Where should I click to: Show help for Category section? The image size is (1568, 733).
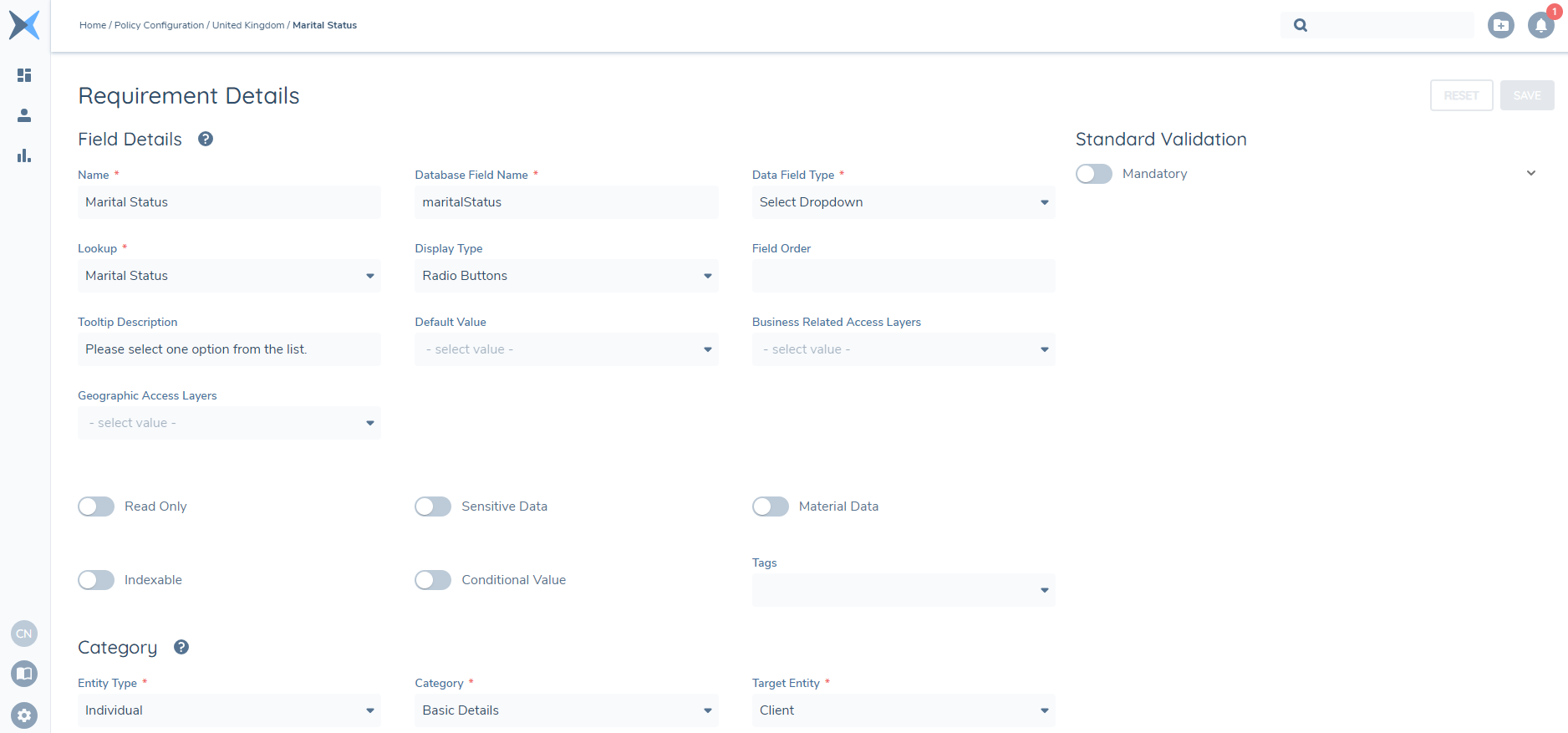pos(181,647)
